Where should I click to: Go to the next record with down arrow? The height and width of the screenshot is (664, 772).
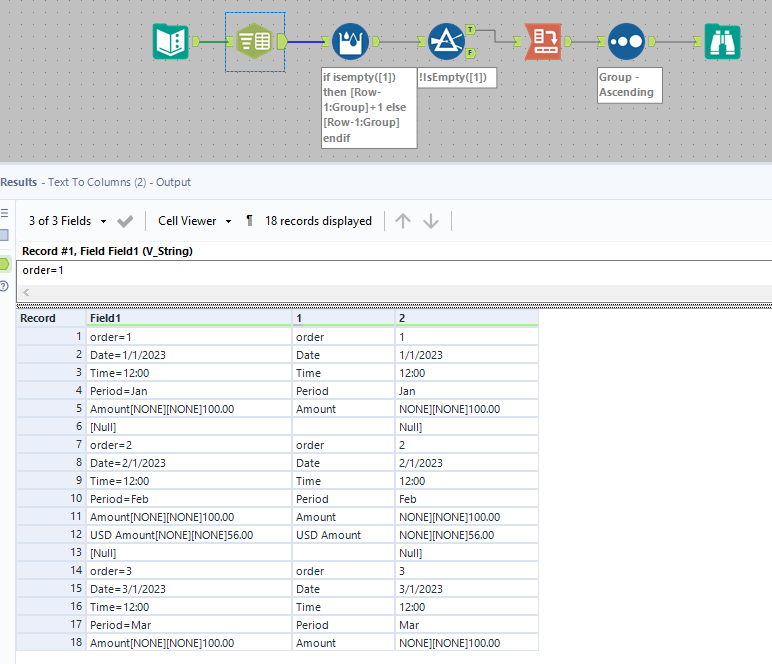[x=431, y=221]
